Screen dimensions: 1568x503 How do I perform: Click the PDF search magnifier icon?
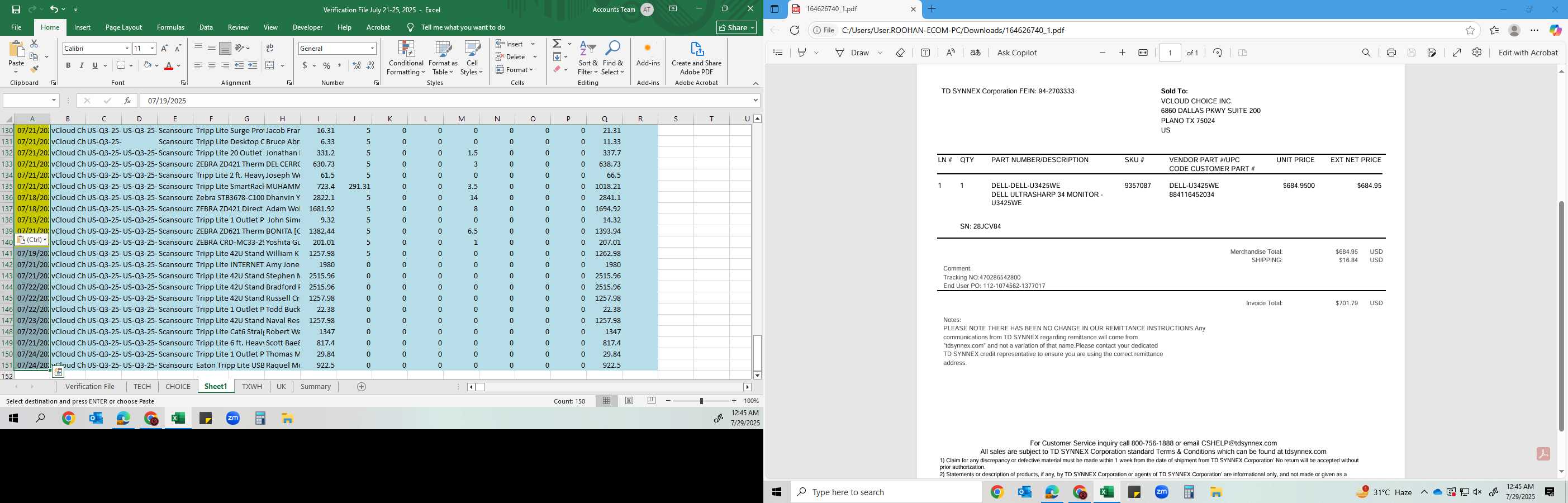[x=1366, y=53]
